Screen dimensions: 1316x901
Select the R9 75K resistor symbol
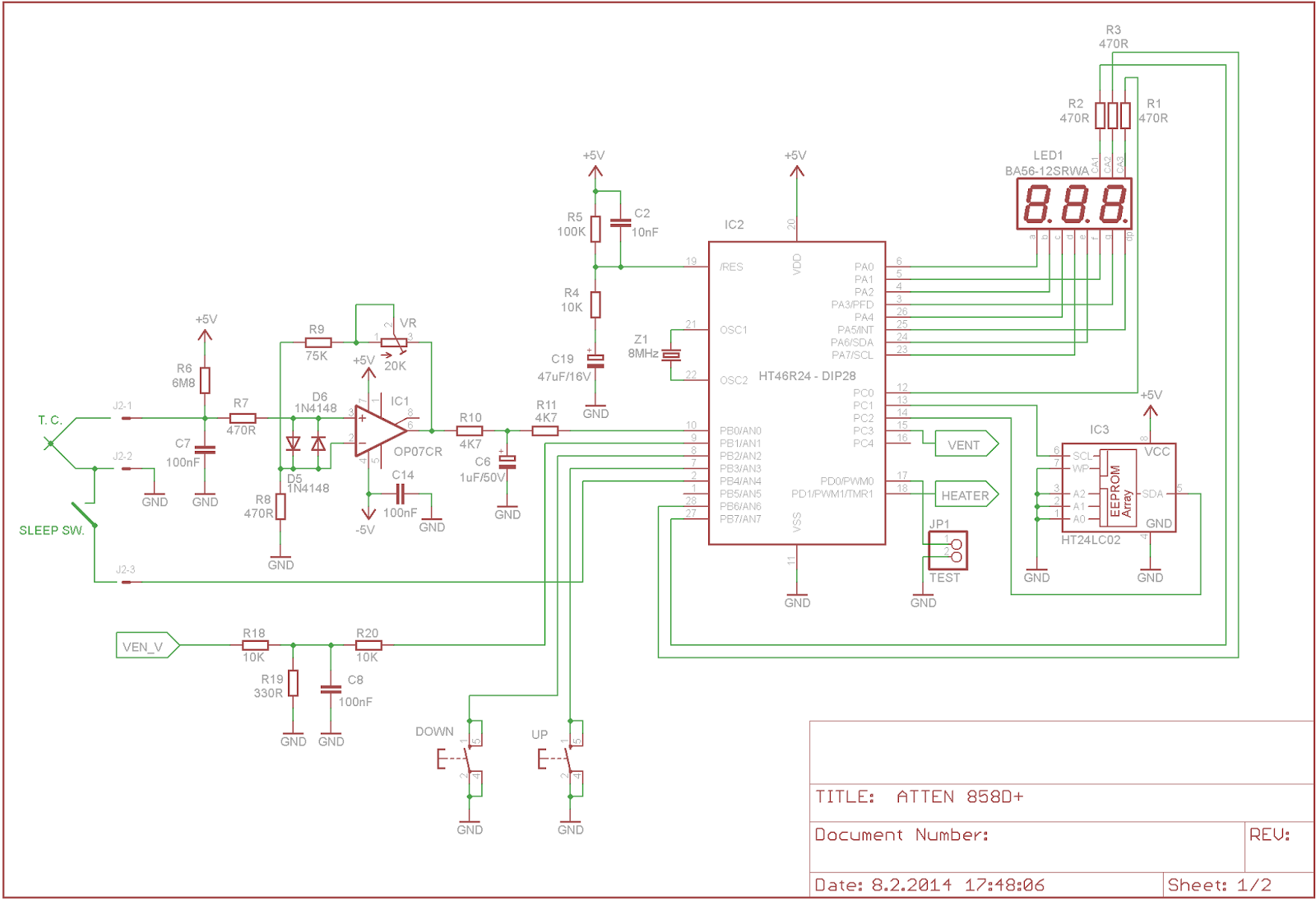(318, 342)
